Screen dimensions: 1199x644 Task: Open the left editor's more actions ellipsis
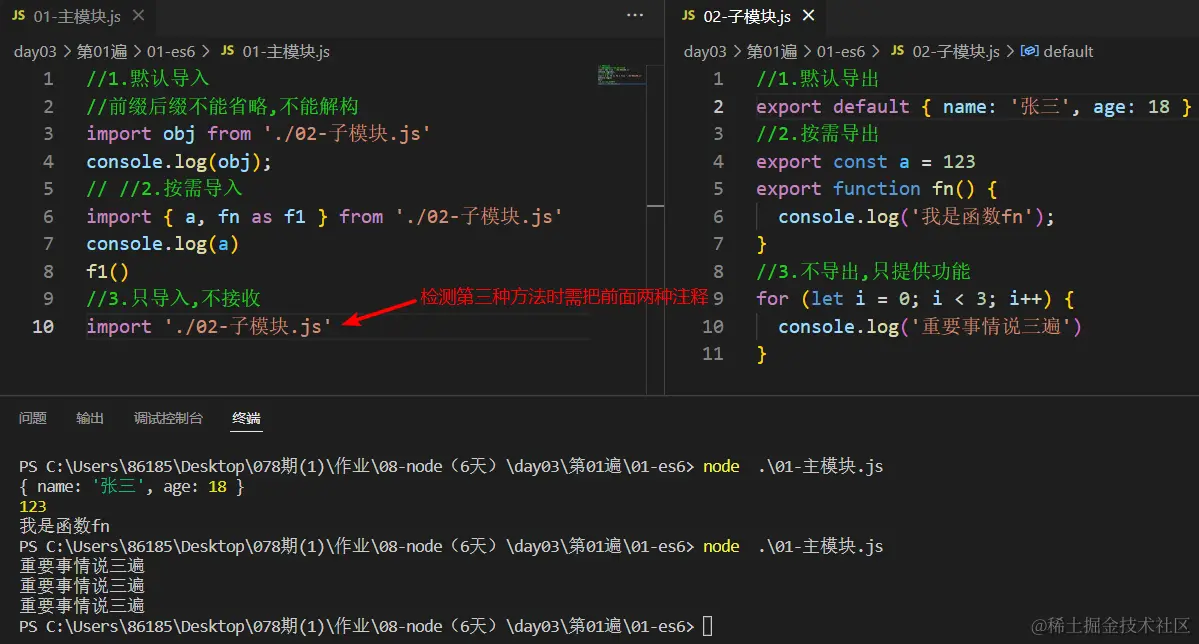click(635, 15)
